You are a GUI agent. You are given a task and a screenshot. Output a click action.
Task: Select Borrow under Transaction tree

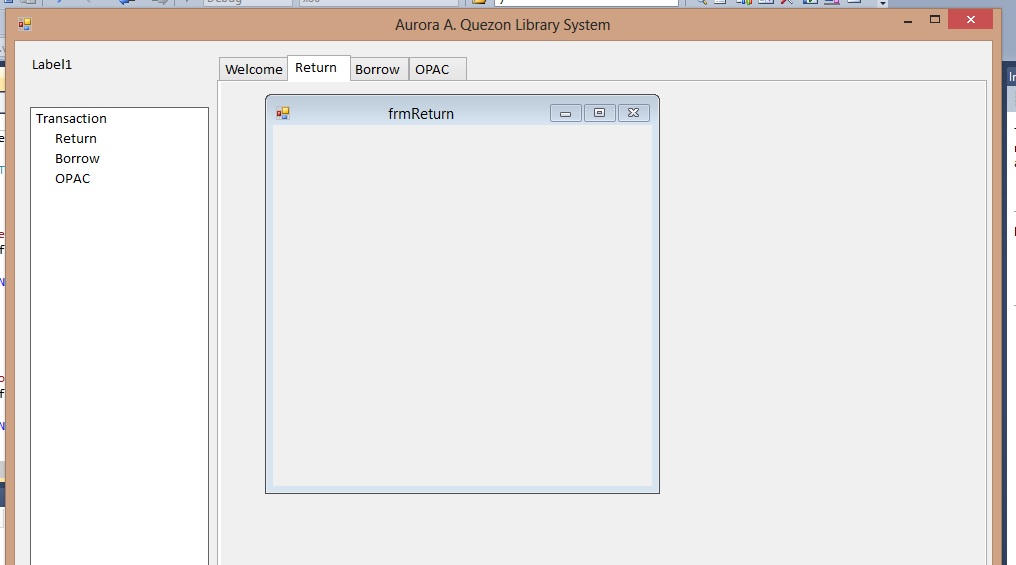coord(77,159)
